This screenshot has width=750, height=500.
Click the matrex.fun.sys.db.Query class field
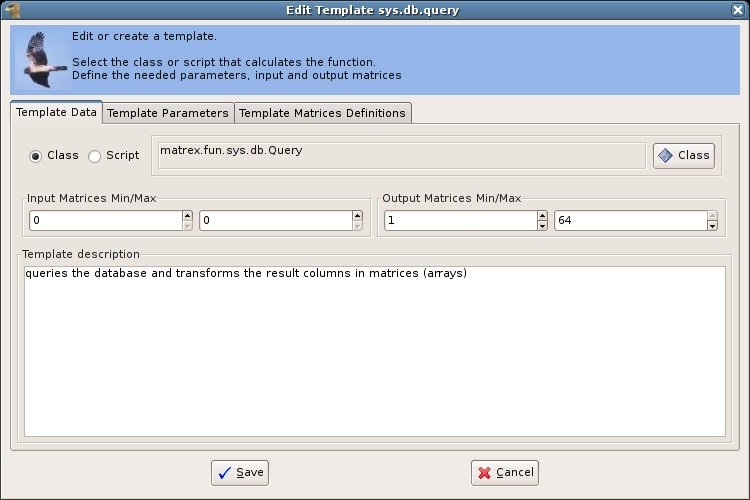click(x=402, y=156)
